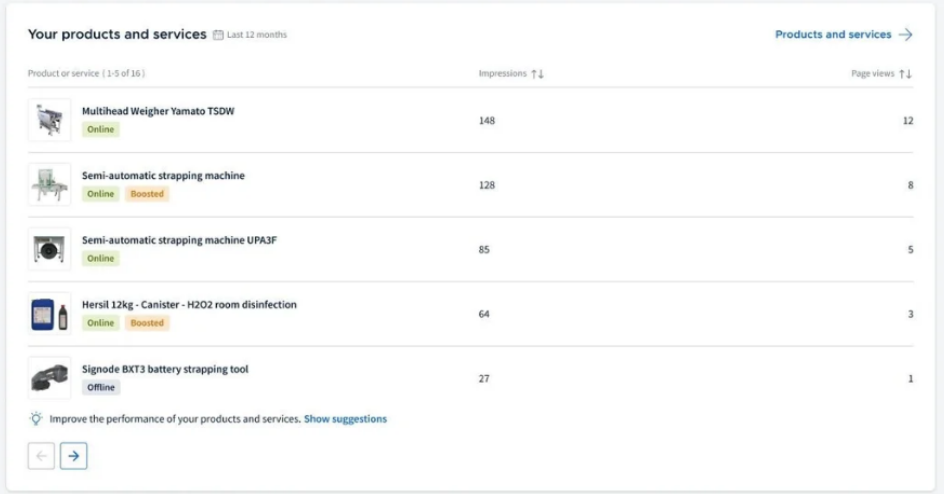Click the Show suggestions link
The image size is (944, 494).
345,419
